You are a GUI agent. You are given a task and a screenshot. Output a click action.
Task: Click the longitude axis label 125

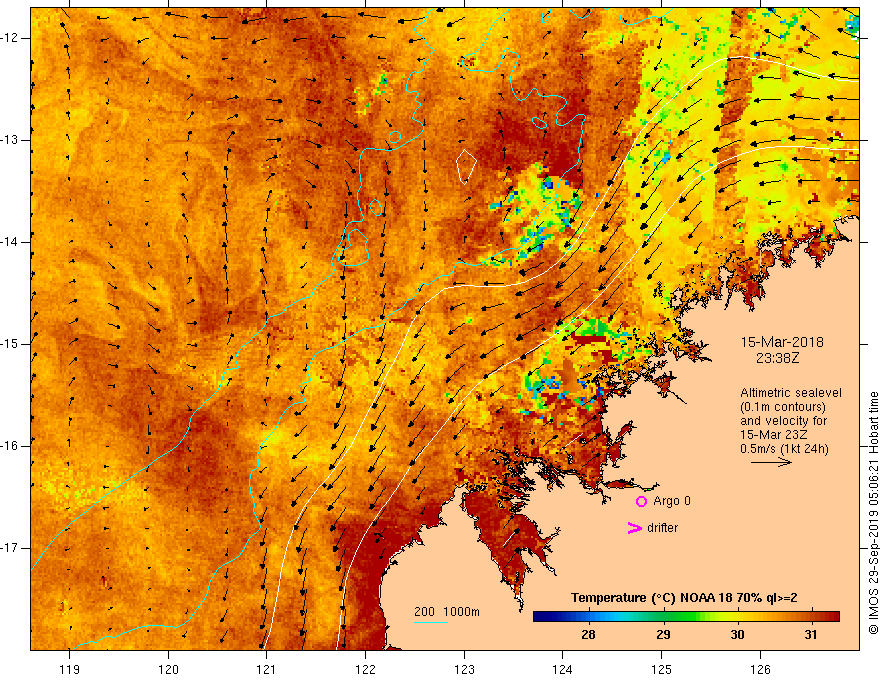click(662, 669)
